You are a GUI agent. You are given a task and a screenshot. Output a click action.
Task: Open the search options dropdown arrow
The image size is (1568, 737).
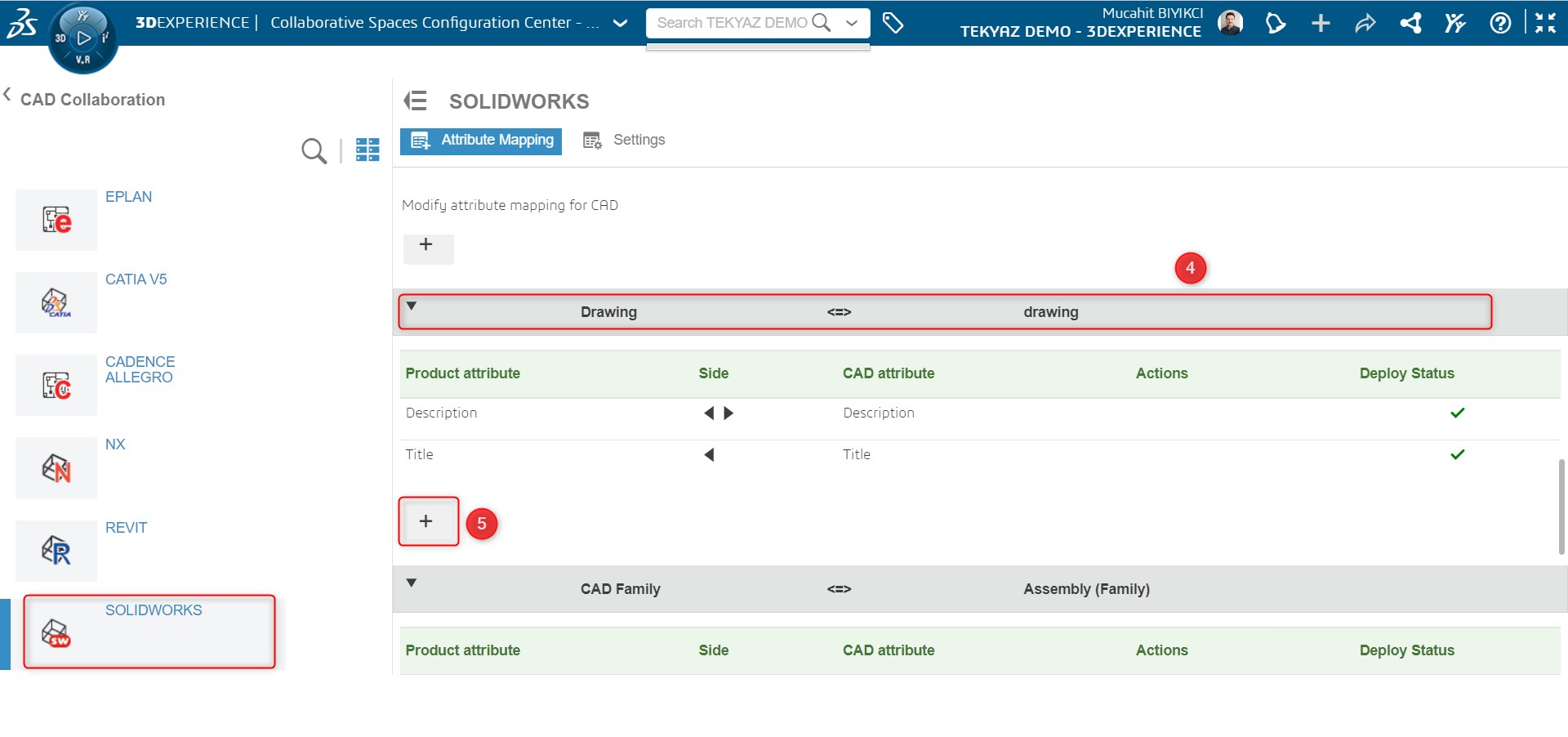(x=852, y=23)
